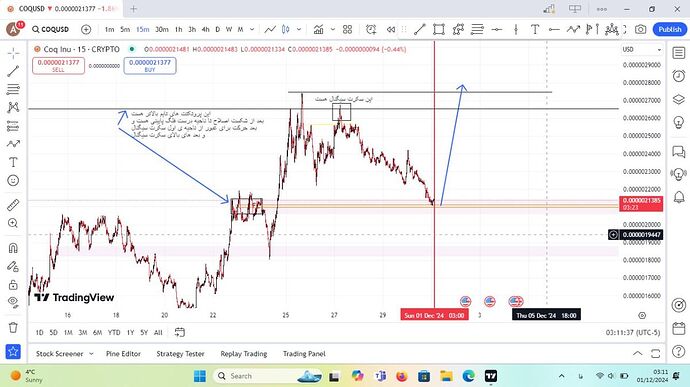This screenshot has width=690, height=387.
Task: Collapse the bottom panel with chevron
Action: click(x=637, y=354)
